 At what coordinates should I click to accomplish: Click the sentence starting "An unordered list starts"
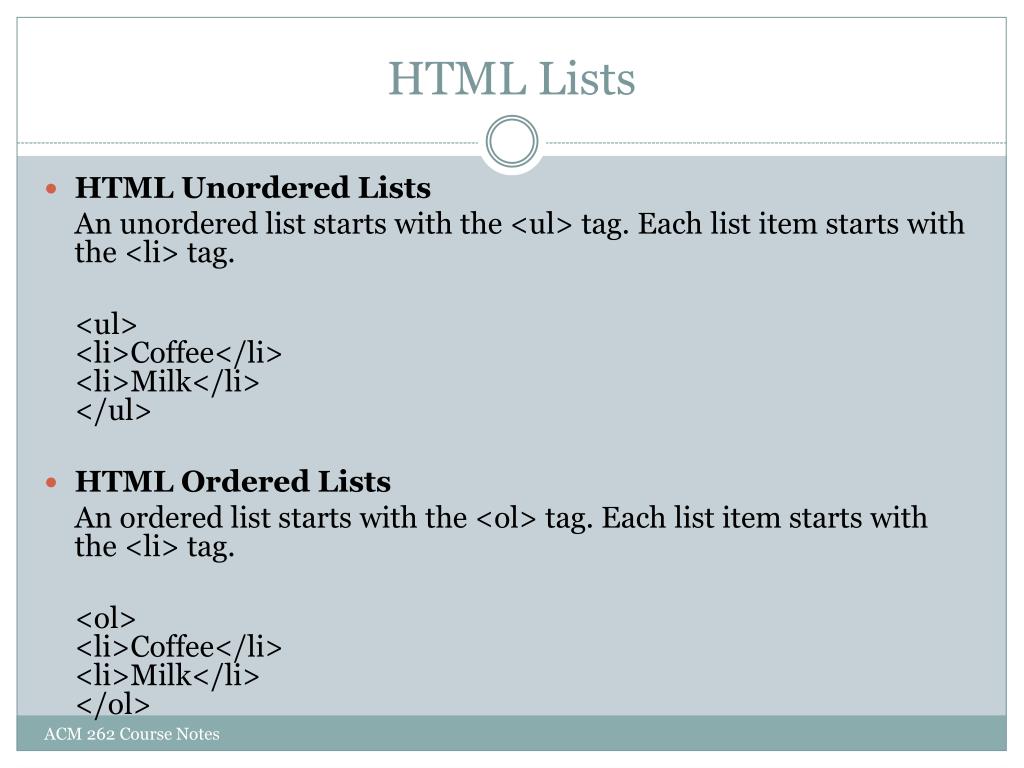(520, 223)
